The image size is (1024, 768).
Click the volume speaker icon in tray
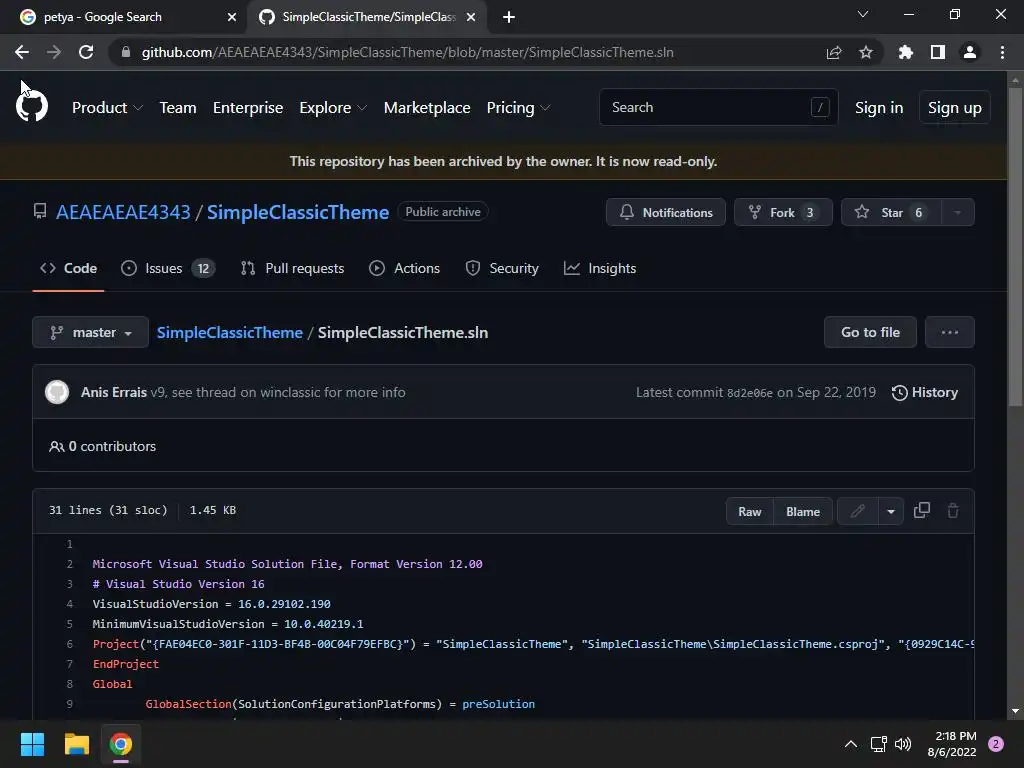[903, 744]
